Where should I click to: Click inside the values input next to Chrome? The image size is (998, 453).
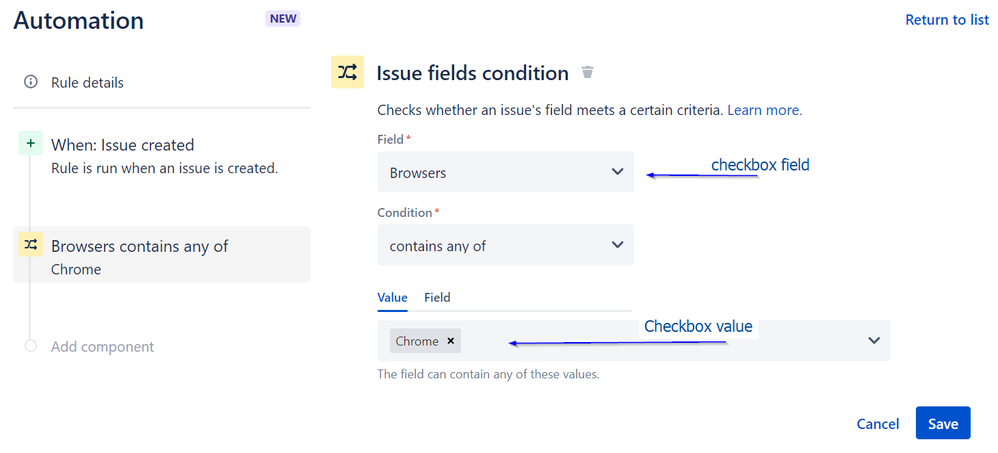click(662, 341)
